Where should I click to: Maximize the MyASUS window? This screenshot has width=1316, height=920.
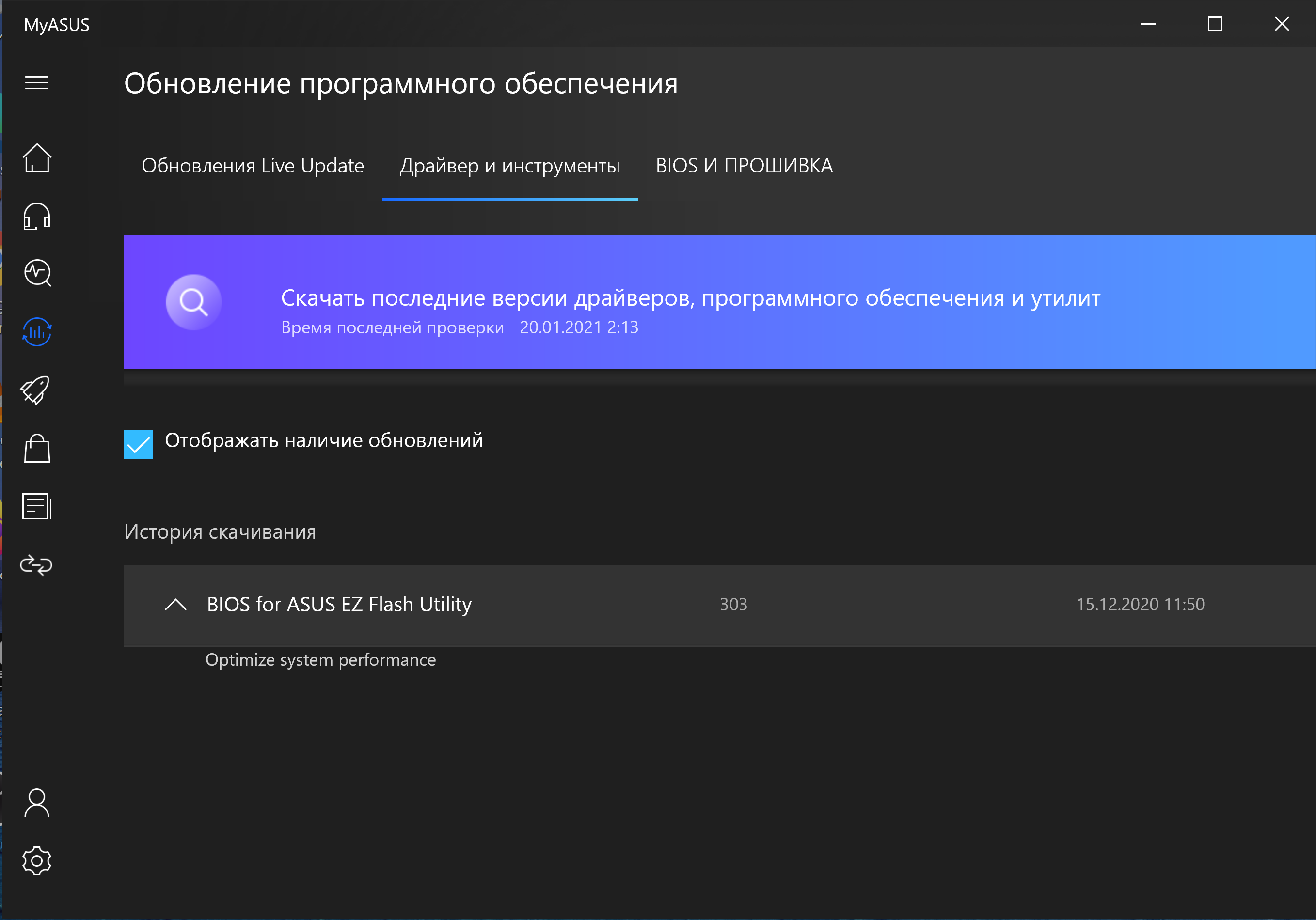tap(1215, 24)
